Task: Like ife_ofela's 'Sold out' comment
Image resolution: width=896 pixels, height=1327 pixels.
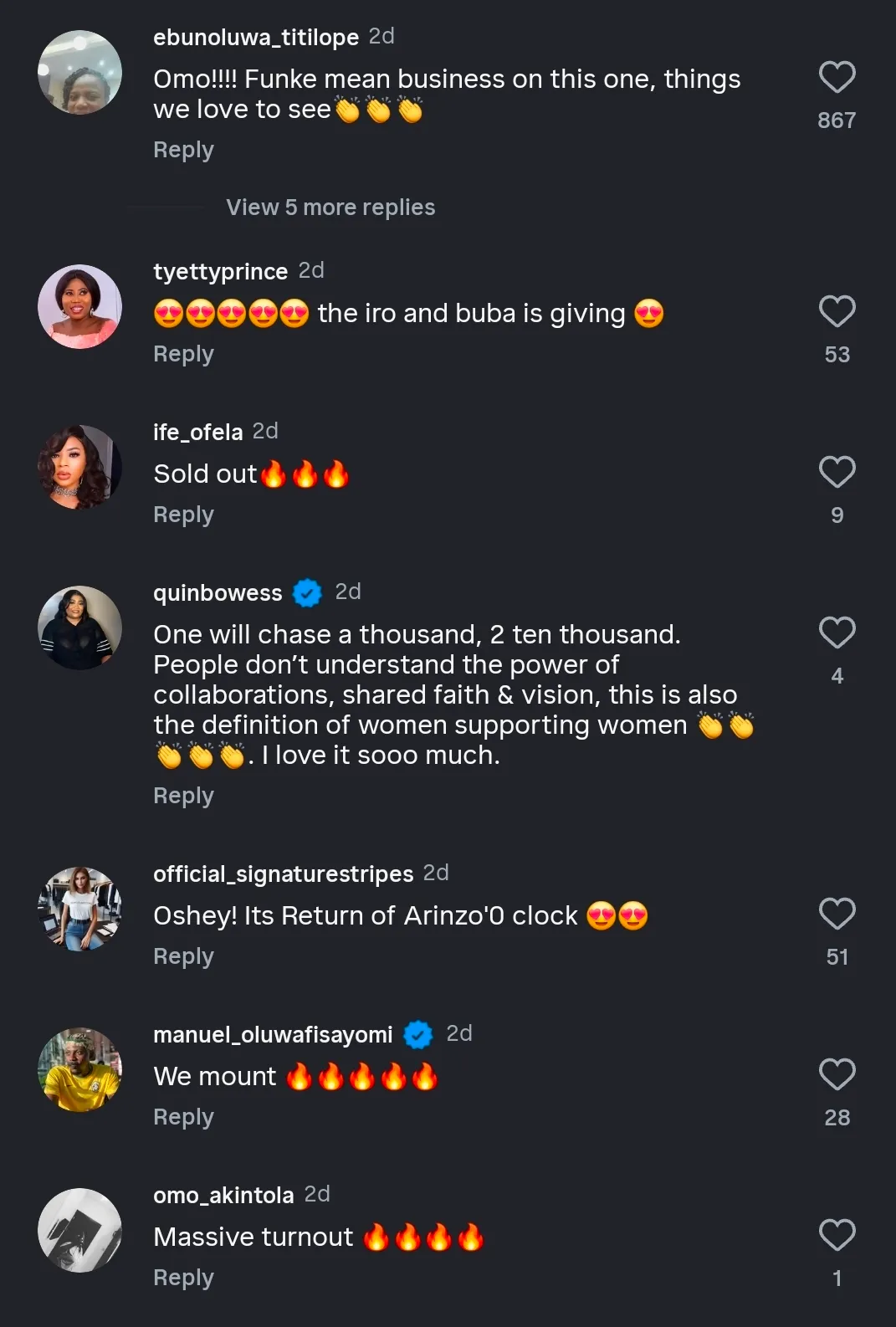Action: [x=837, y=473]
